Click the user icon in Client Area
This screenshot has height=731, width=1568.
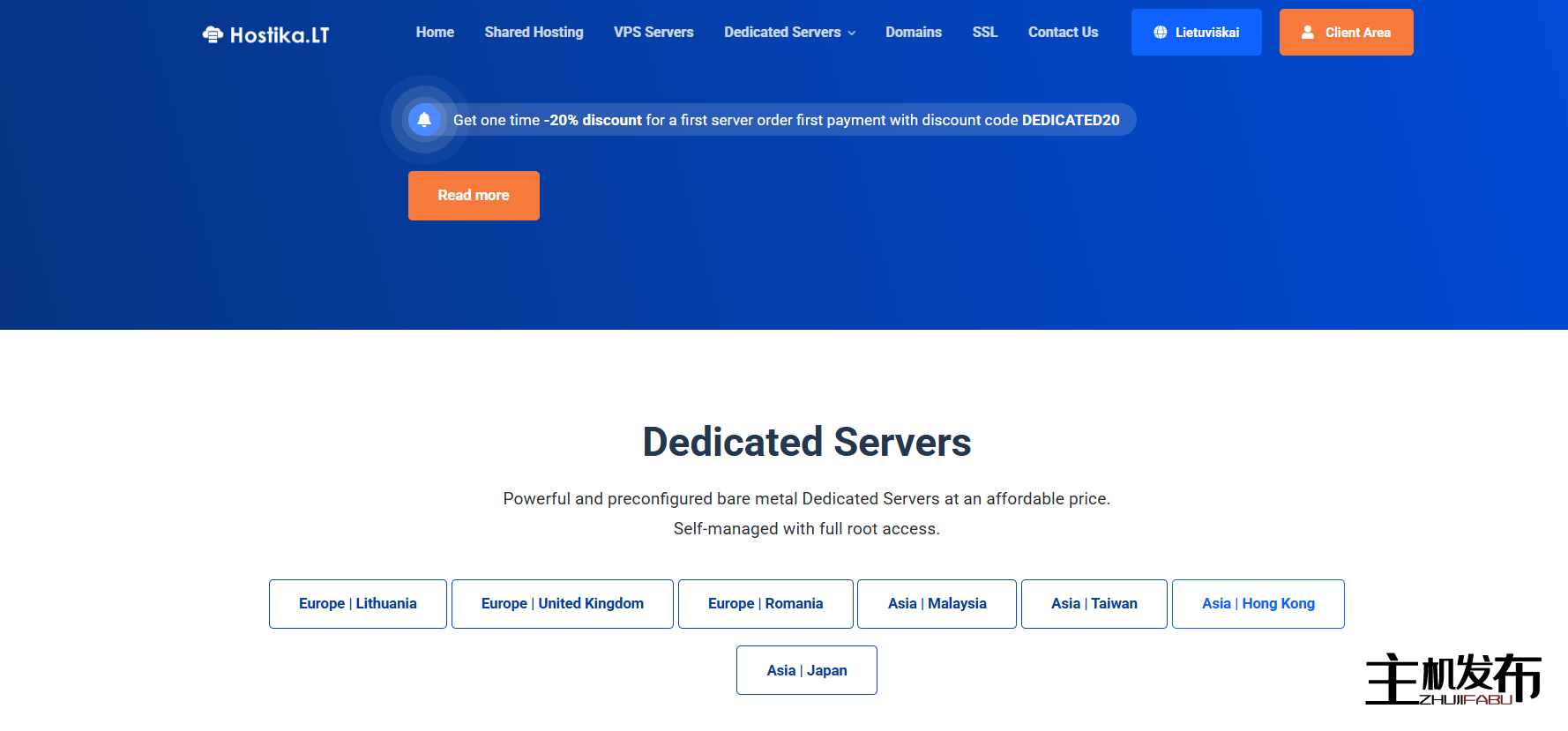click(x=1308, y=33)
